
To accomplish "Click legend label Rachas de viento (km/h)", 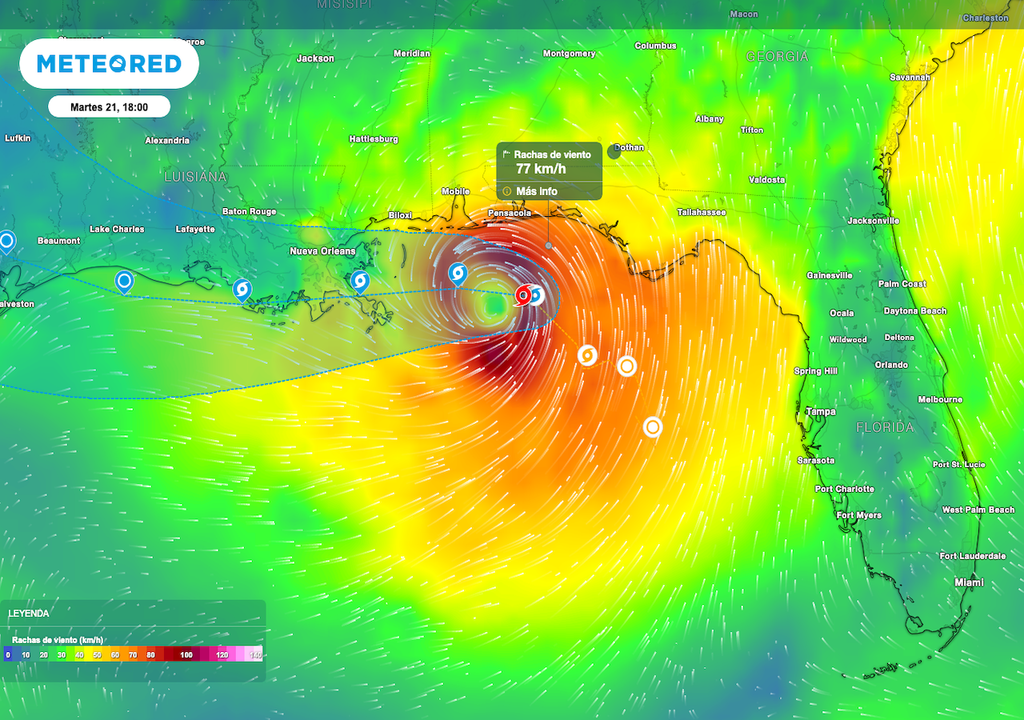I will [x=57, y=640].
